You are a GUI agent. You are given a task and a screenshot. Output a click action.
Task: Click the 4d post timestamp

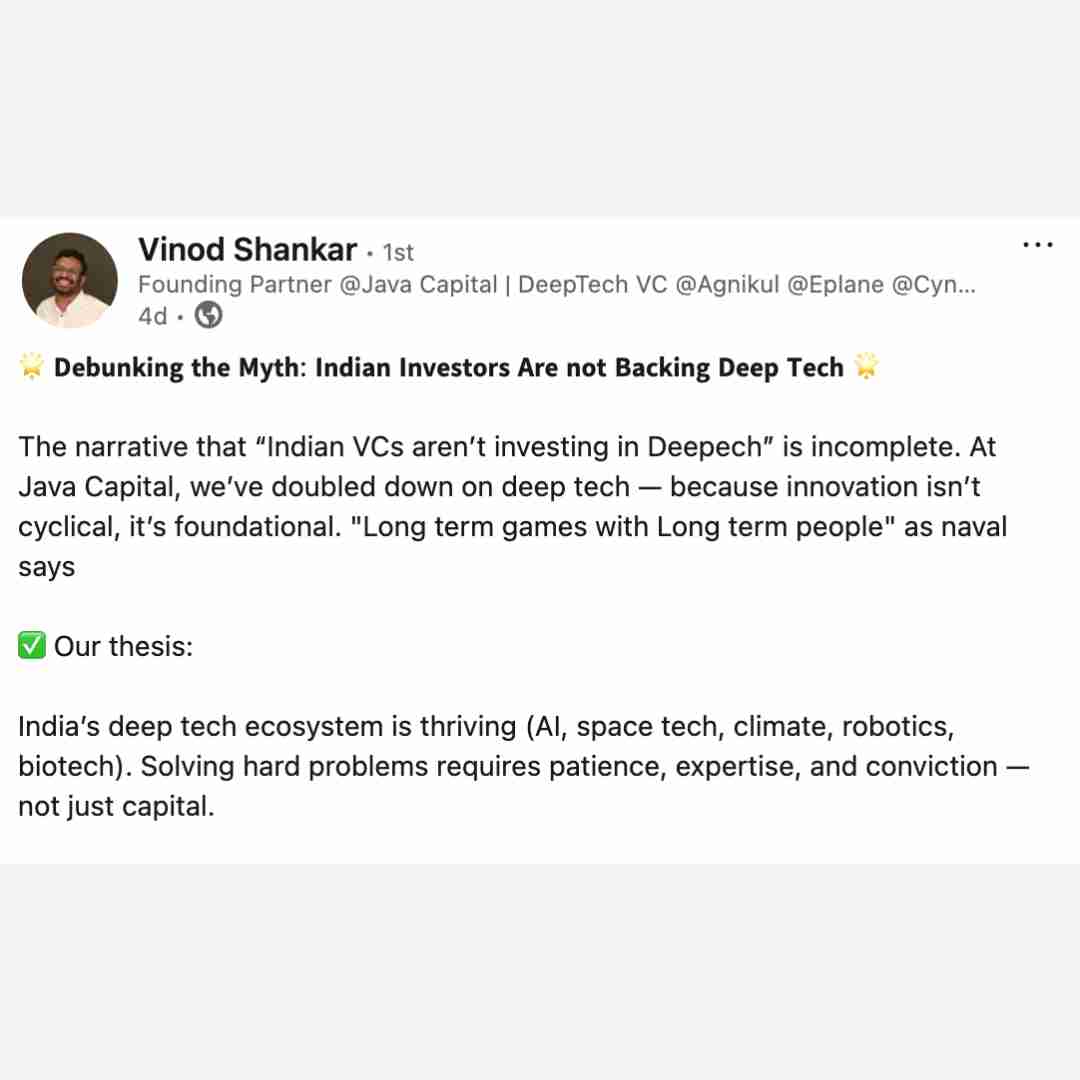coord(152,316)
